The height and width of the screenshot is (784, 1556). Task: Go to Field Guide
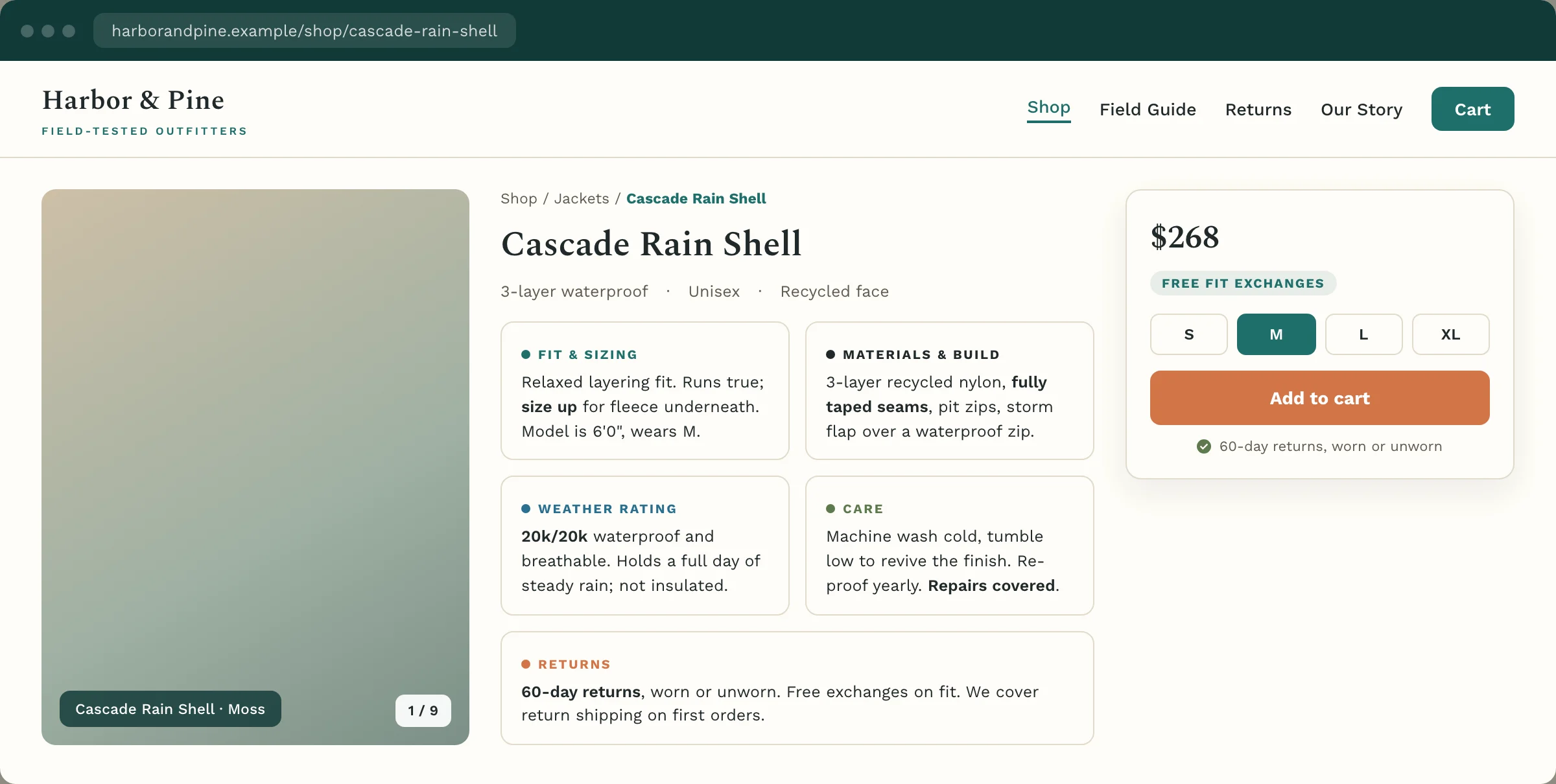[1148, 110]
